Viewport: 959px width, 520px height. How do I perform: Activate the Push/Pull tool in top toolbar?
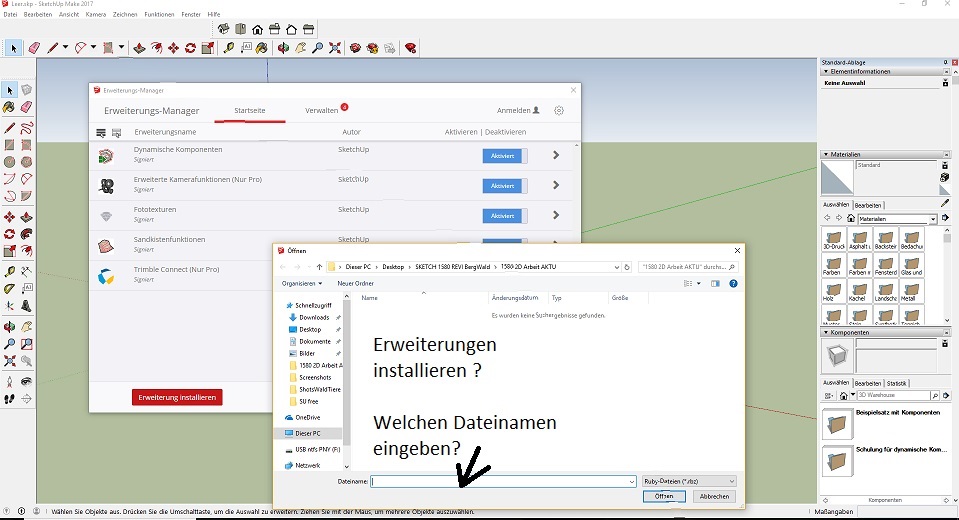[139, 48]
